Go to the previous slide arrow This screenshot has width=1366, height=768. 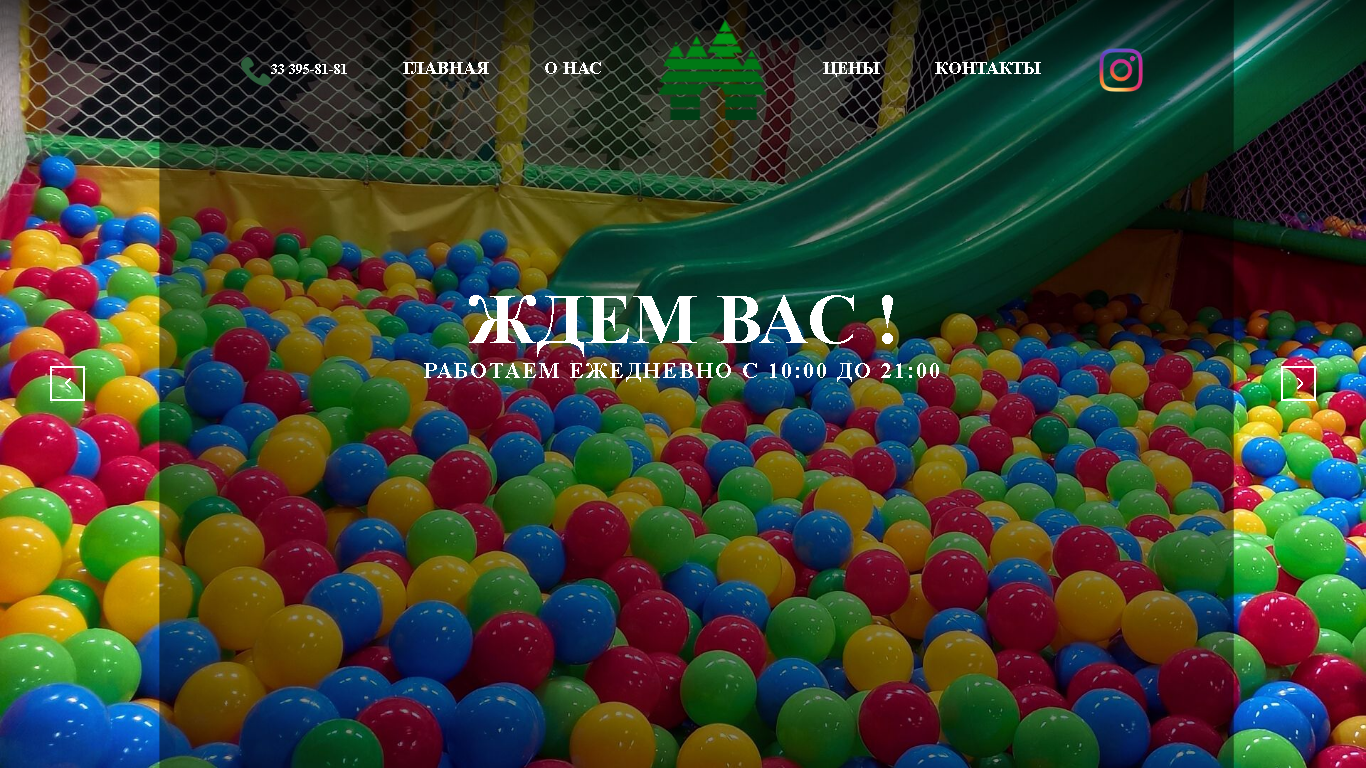click(67, 383)
